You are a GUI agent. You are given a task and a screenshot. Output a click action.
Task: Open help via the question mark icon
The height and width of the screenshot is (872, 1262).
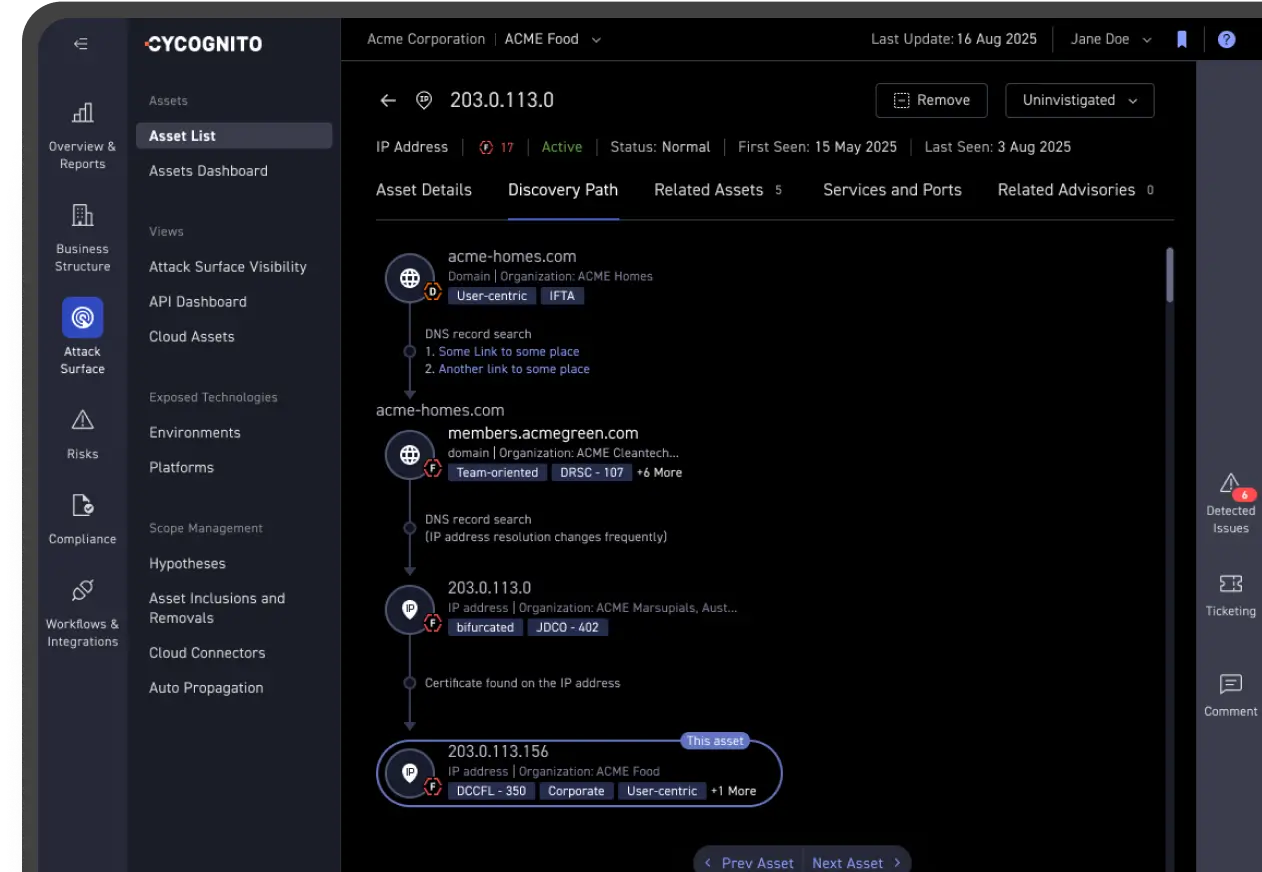click(1227, 40)
